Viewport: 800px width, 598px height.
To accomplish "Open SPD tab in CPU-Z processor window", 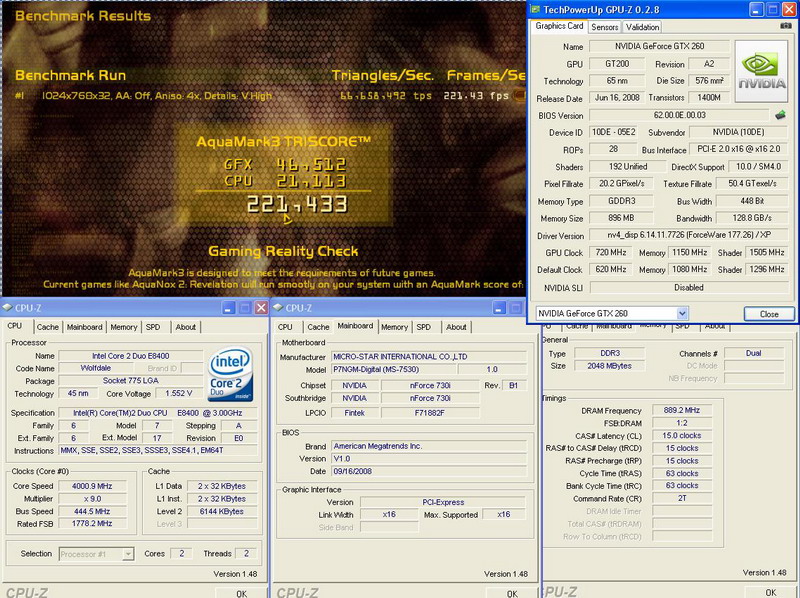I will [x=153, y=327].
